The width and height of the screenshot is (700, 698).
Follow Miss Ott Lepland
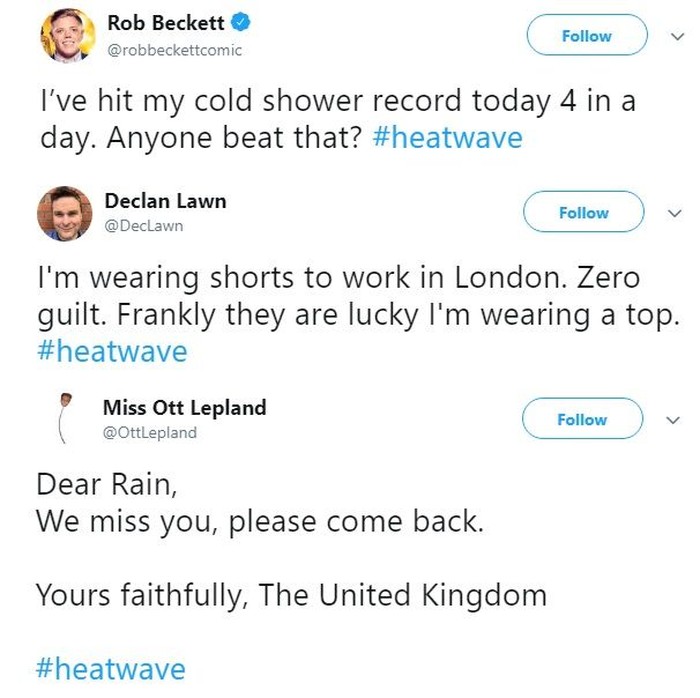[x=582, y=420]
